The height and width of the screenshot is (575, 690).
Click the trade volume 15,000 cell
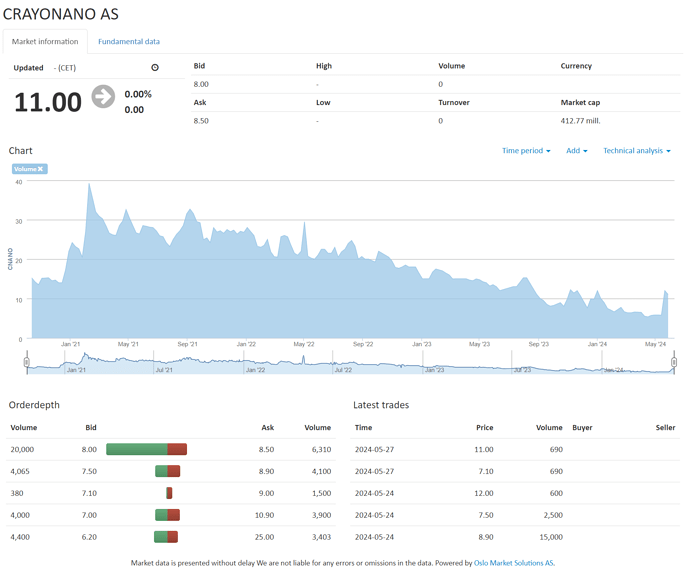(x=551, y=537)
